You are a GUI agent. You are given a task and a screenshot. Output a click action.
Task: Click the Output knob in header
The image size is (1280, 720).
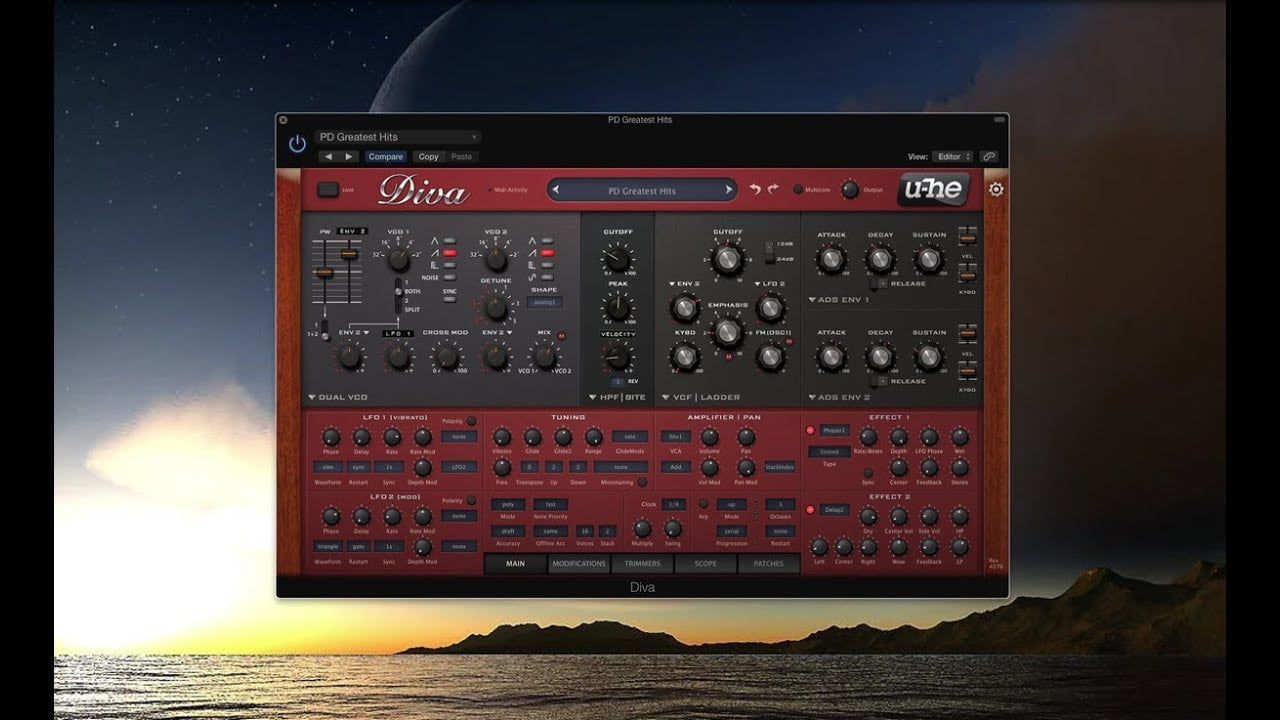[x=849, y=189]
